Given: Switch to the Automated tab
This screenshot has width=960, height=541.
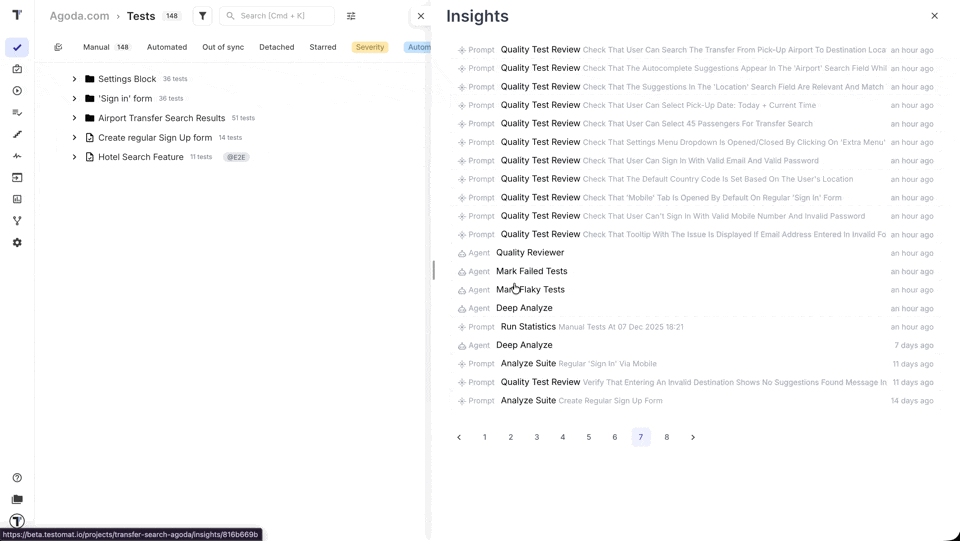Looking at the screenshot, I should pyautogui.click(x=167, y=47).
